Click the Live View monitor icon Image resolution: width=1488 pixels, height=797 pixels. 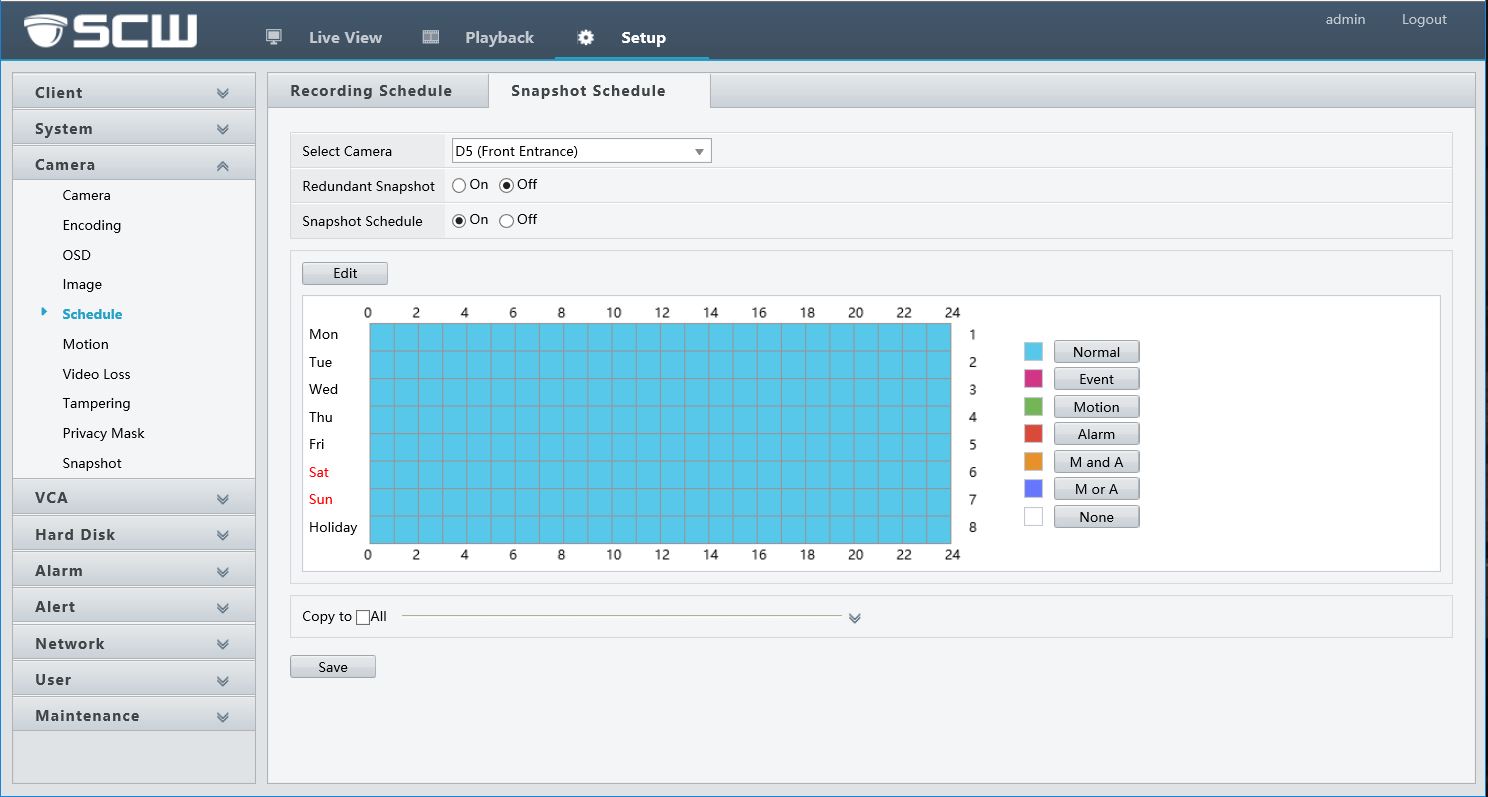[273, 37]
